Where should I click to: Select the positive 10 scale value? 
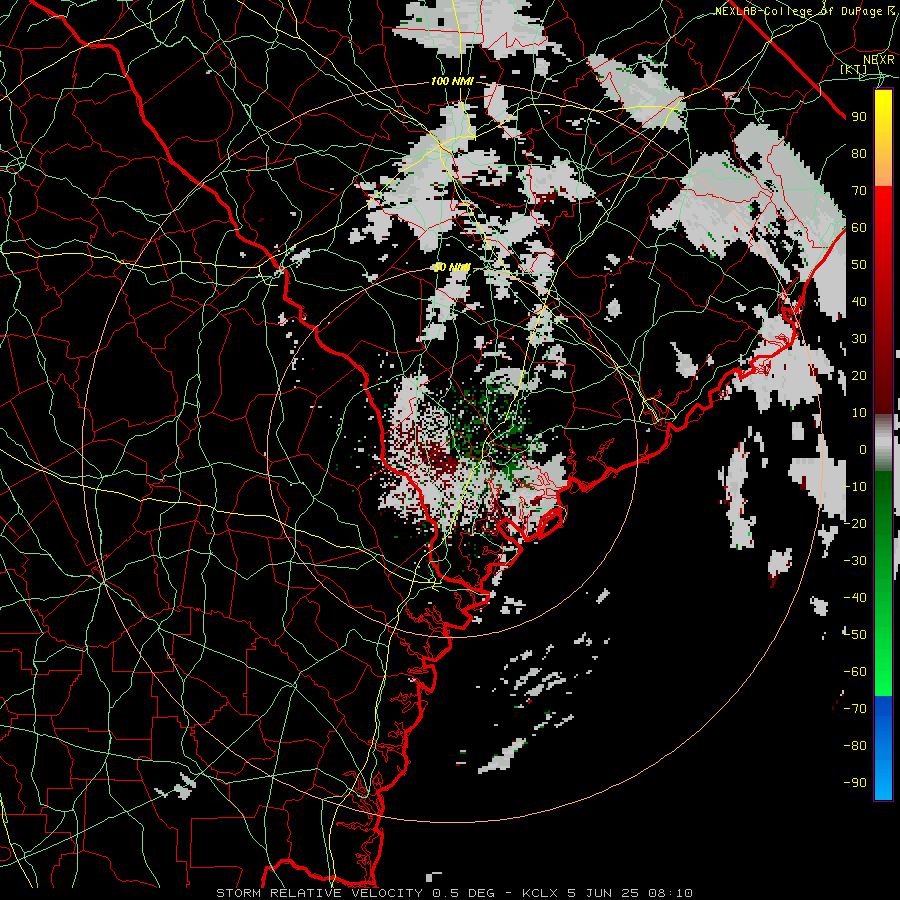(x=859, y=413)
